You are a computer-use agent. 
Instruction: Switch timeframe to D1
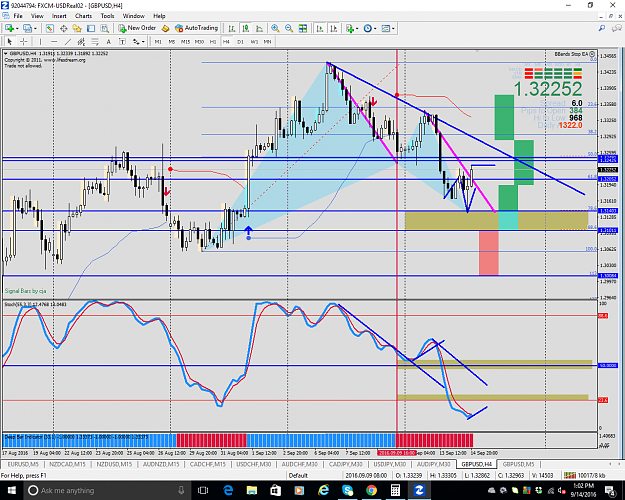pyautogui.click(x=240, y=41)
